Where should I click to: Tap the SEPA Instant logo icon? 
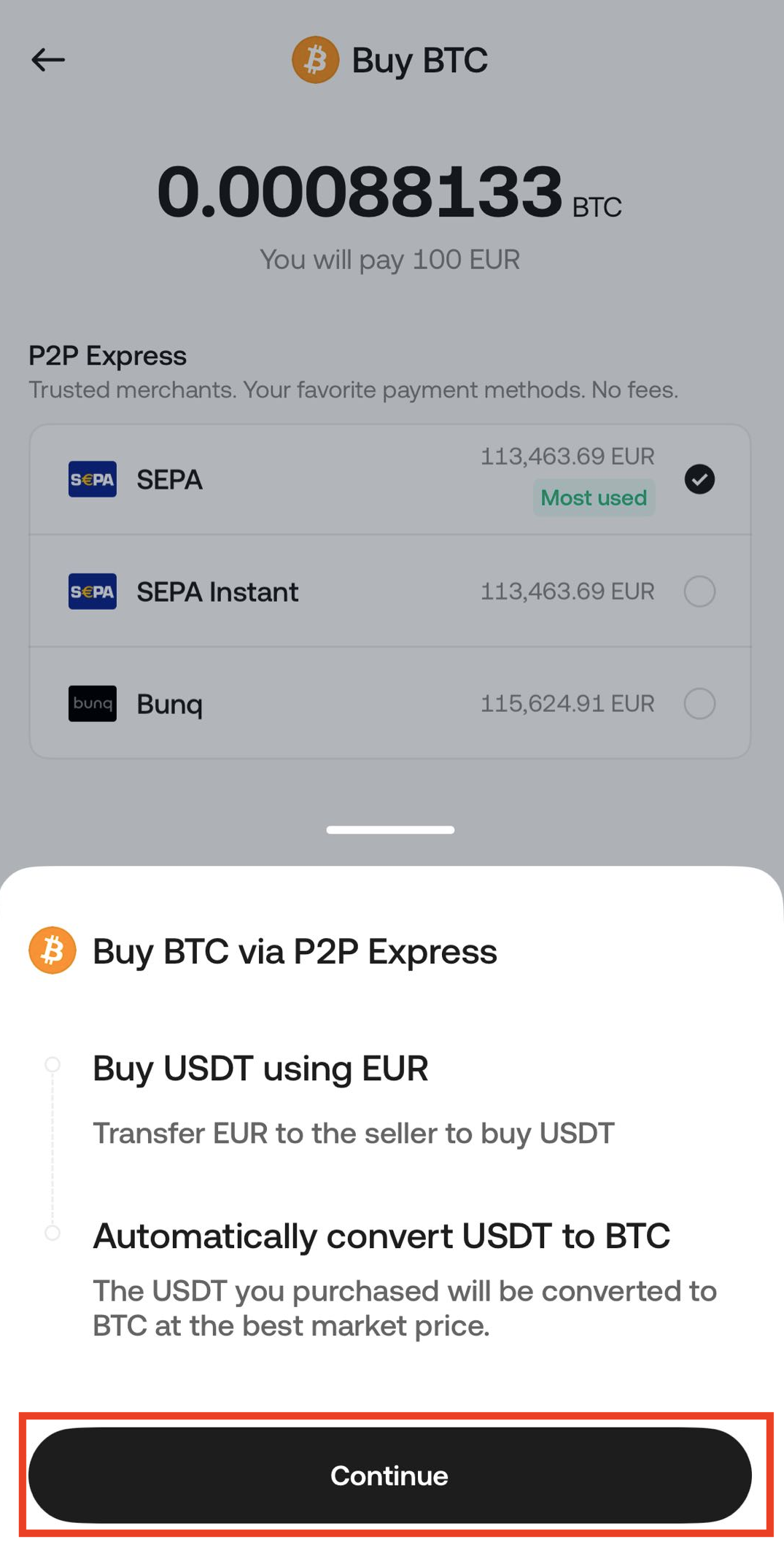click(x=93, y=592)
